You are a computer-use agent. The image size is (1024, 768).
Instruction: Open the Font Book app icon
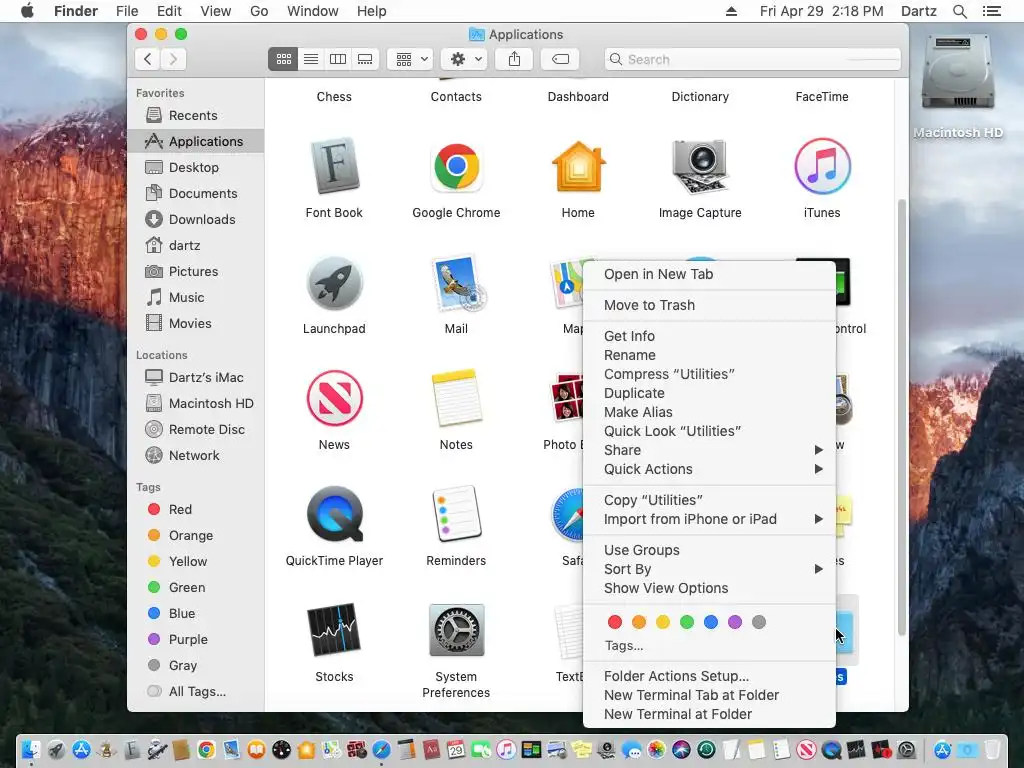click(x=334, y=166)
